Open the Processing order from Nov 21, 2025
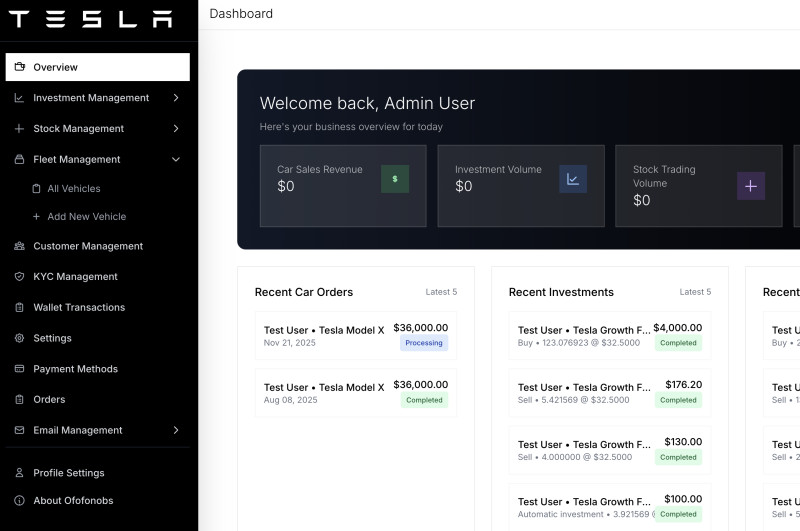Viewport: 800px width, 531px height. pyautogui.click(x=355, y=336)
